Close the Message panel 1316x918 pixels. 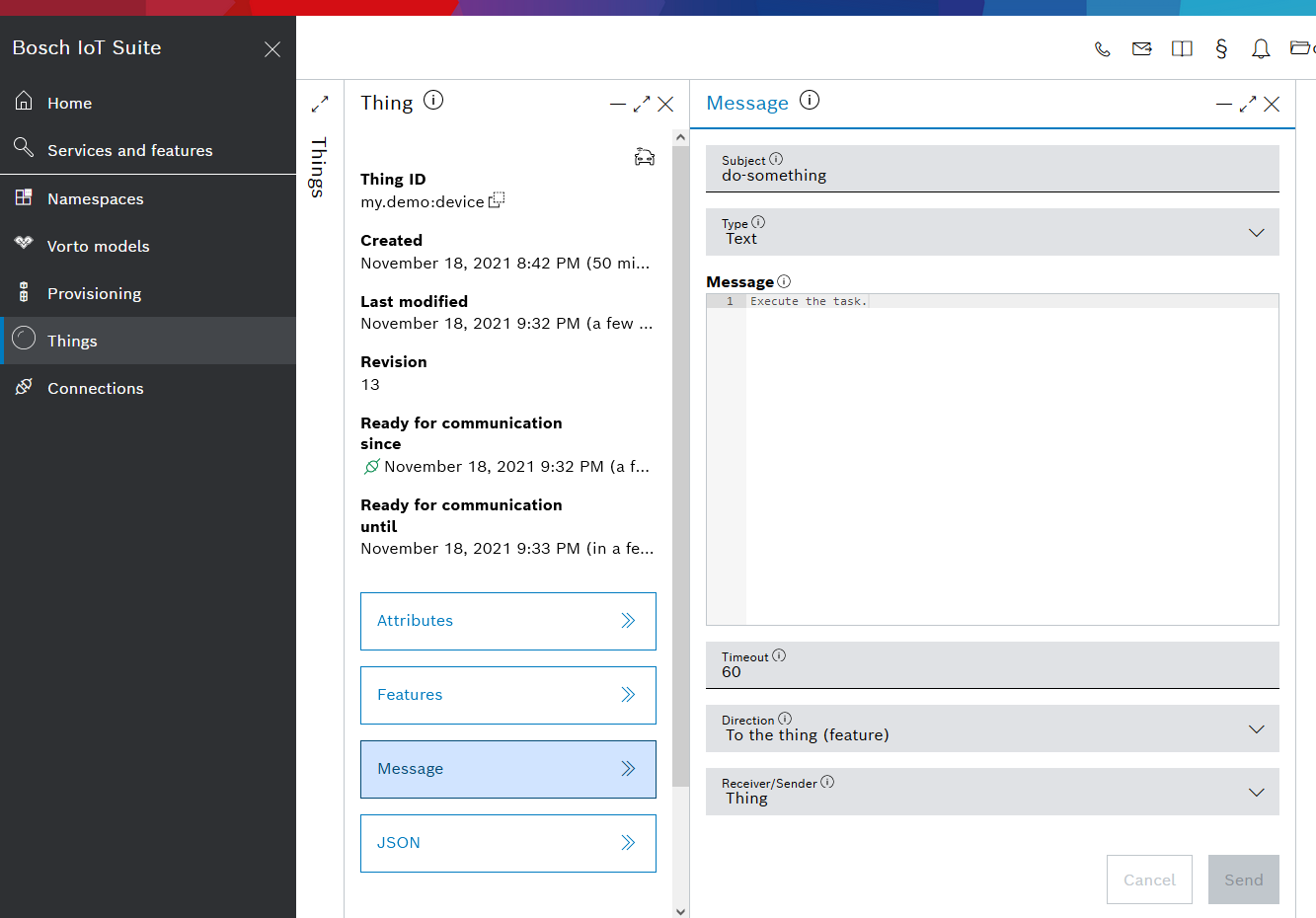(x=1272, y=104)
